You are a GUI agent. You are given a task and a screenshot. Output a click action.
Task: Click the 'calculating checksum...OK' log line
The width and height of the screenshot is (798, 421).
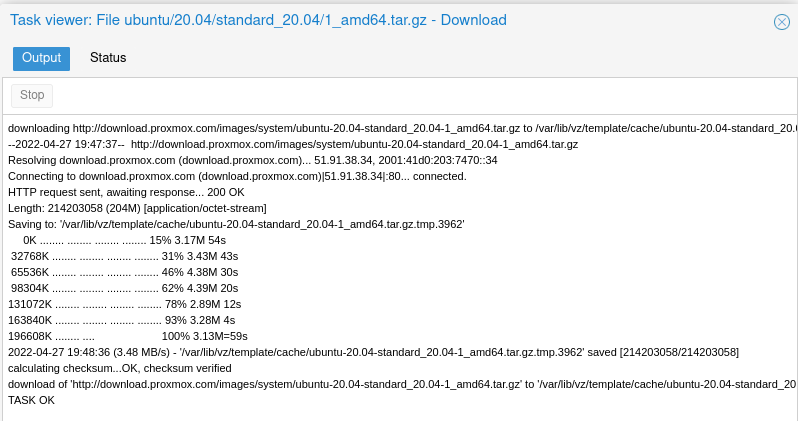[134, 368]
